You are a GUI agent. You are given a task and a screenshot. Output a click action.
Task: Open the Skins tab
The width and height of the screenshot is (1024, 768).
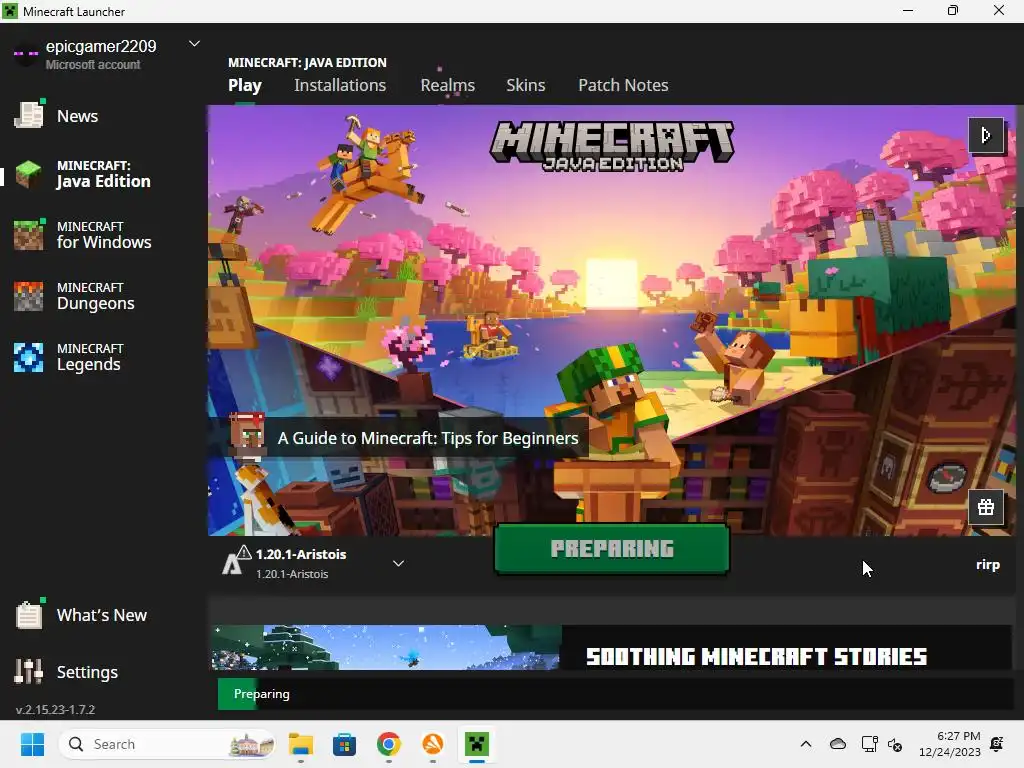[x=526, y=85]
